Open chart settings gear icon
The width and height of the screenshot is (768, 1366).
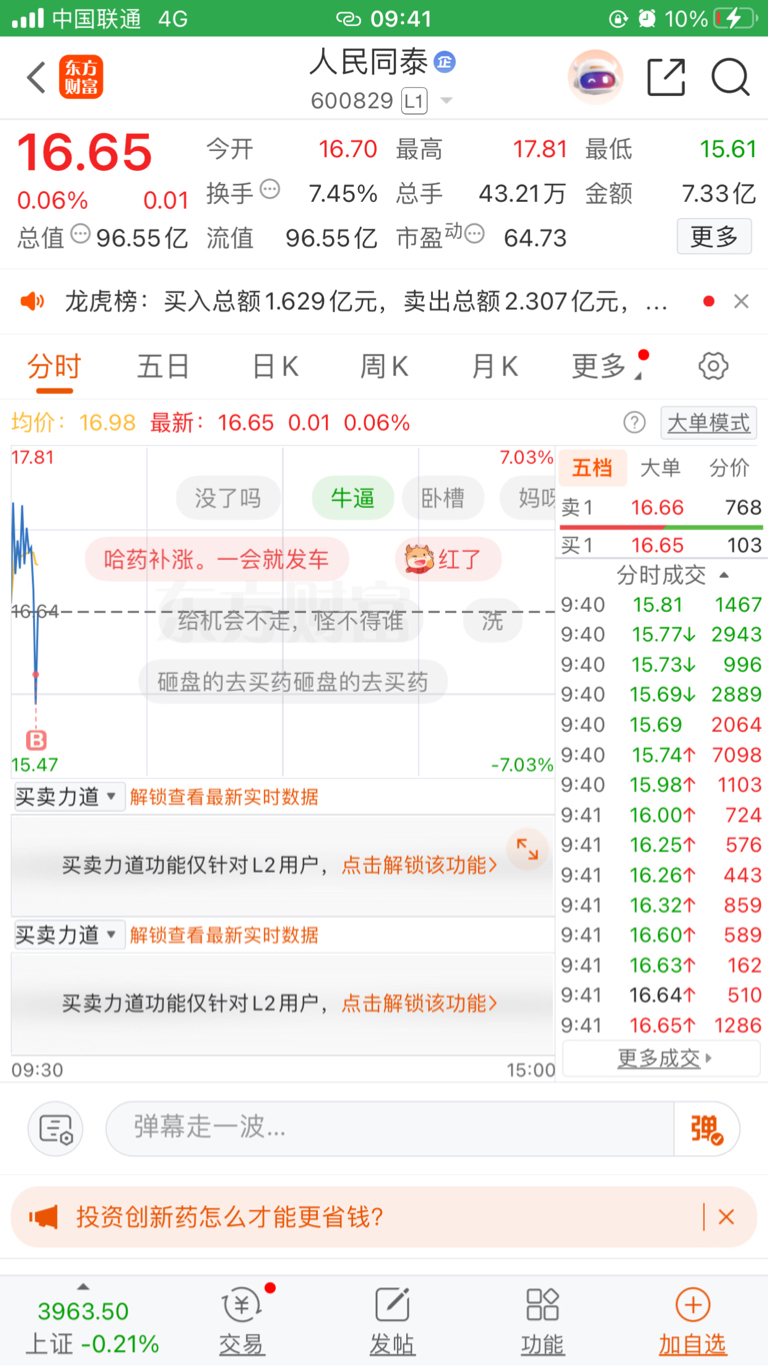pyautogui.click(x=713, y=366)
